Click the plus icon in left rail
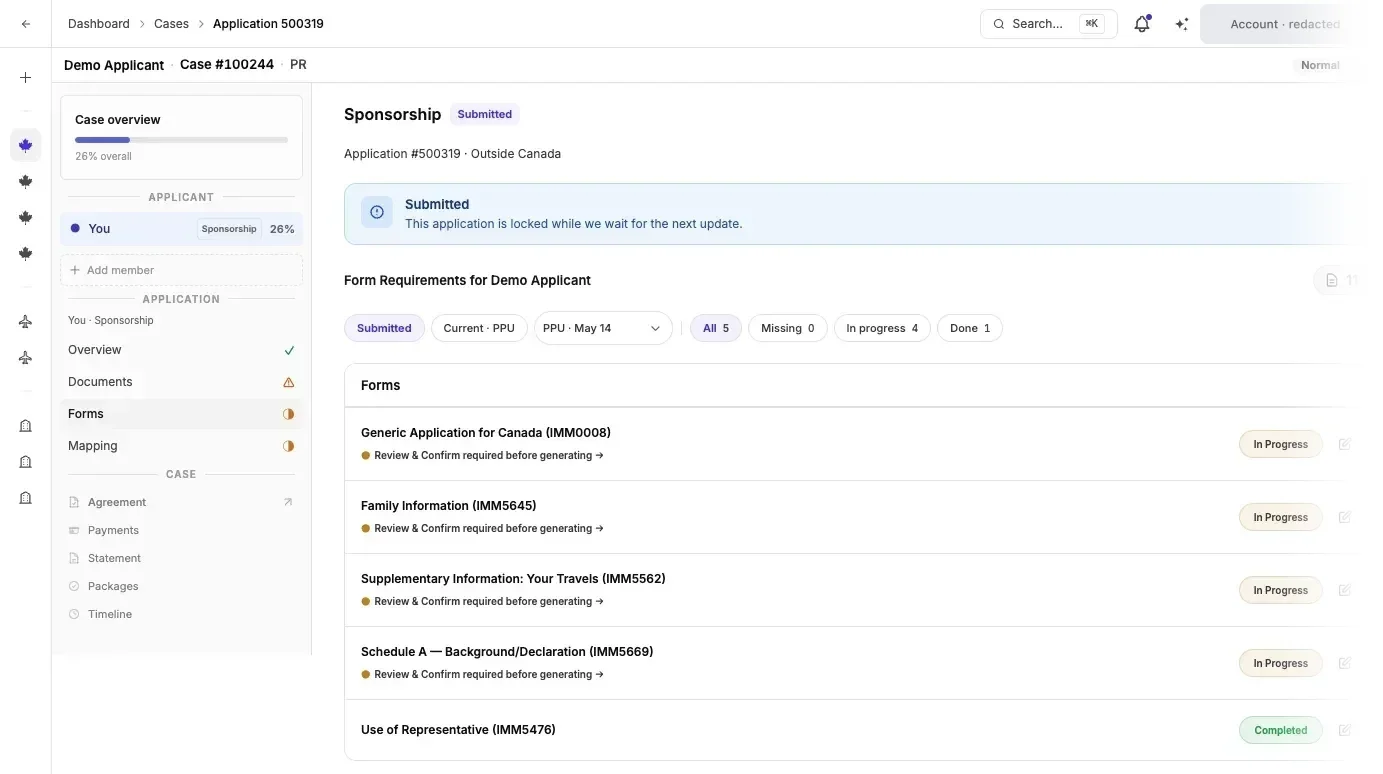Image resolution: width=1383 pixels, height=774 pixels. pos(26,77)
